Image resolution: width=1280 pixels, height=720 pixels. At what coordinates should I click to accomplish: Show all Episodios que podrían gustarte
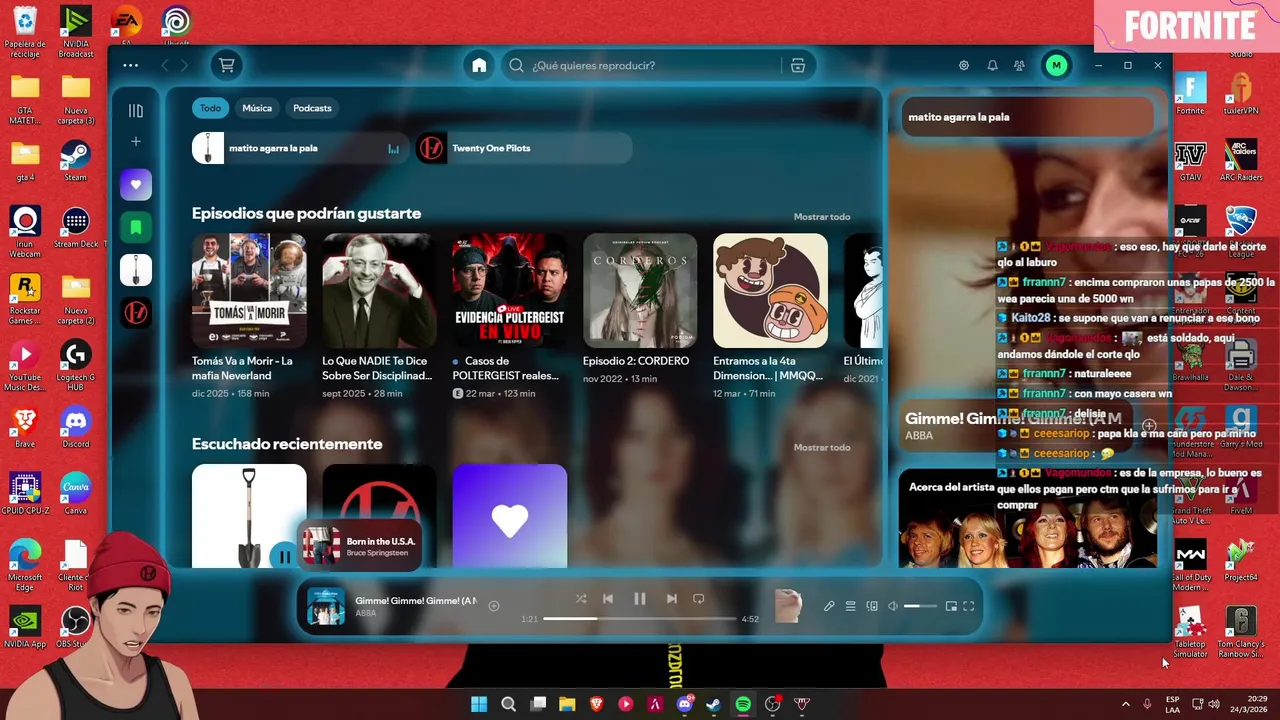point(822,217)
